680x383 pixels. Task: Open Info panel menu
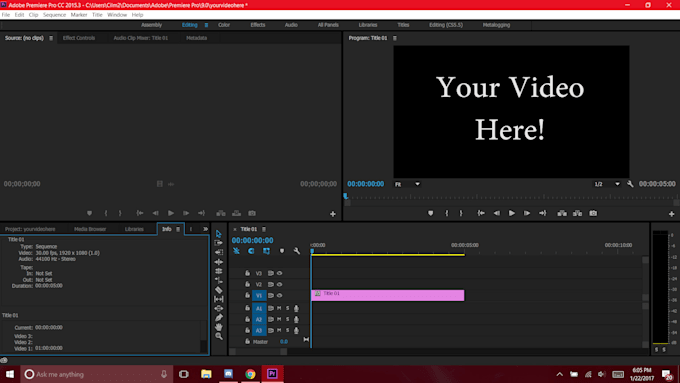tap(178, 229)
